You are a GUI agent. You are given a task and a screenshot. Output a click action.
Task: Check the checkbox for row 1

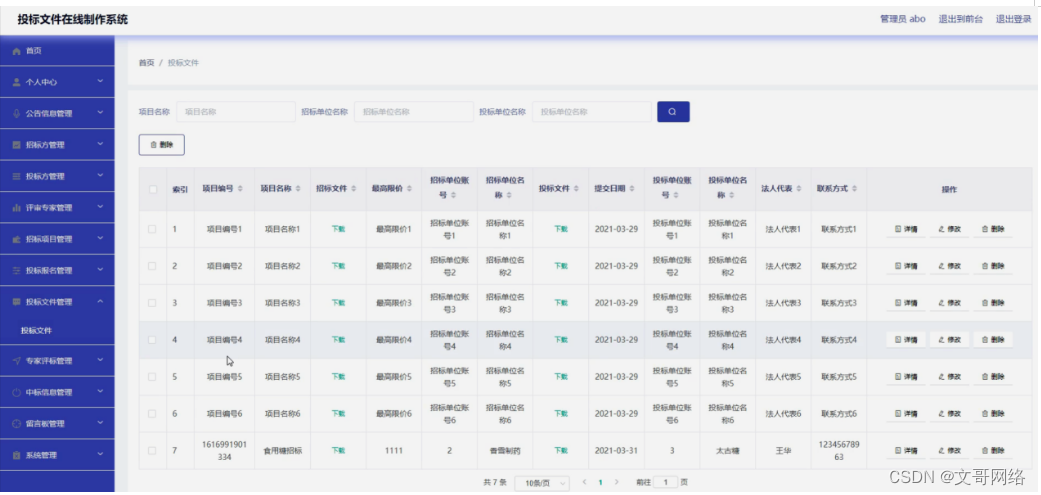point(153,229)
